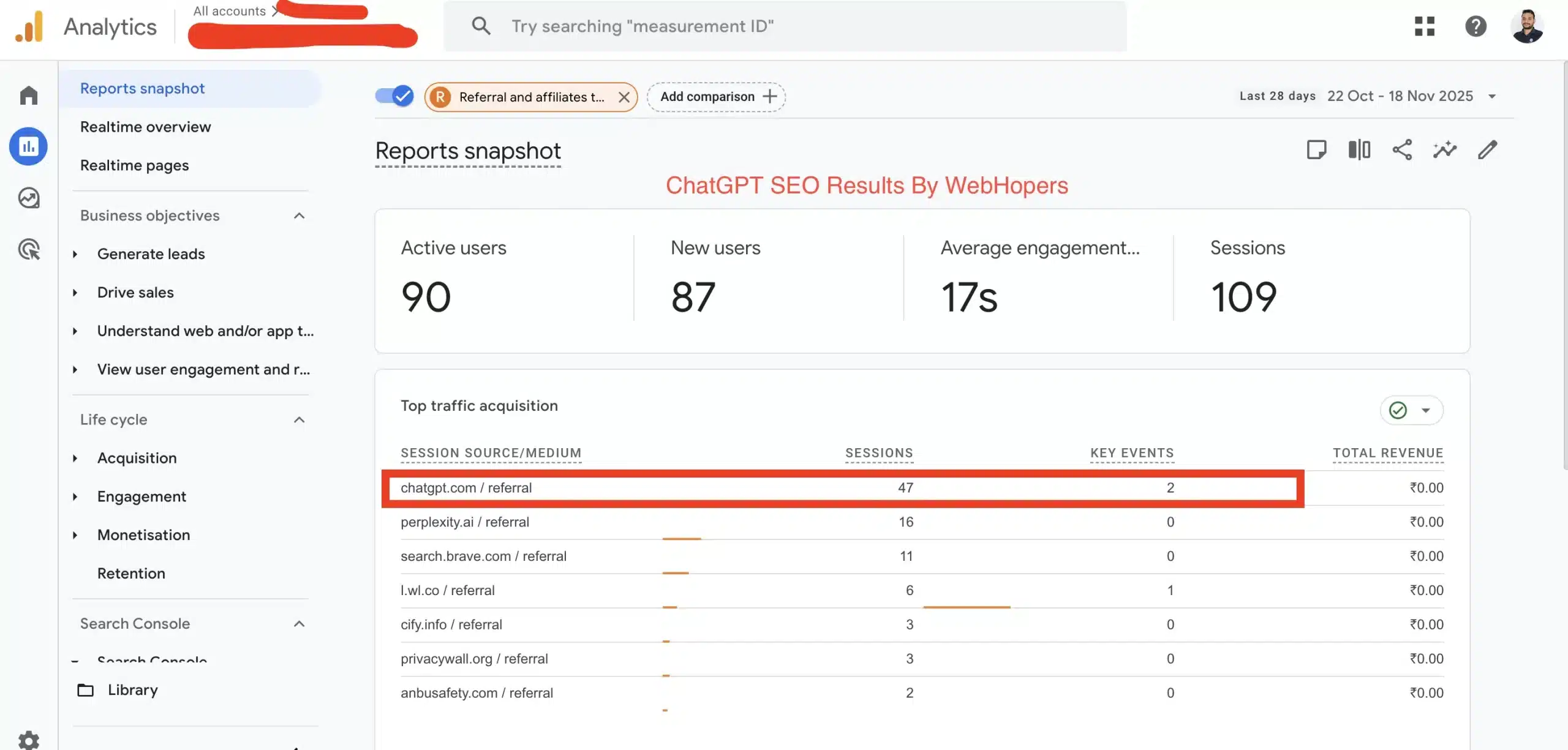Collapse the Life cycle section
This screenshot has height=750, width=1568.
[x=299, y=419]
